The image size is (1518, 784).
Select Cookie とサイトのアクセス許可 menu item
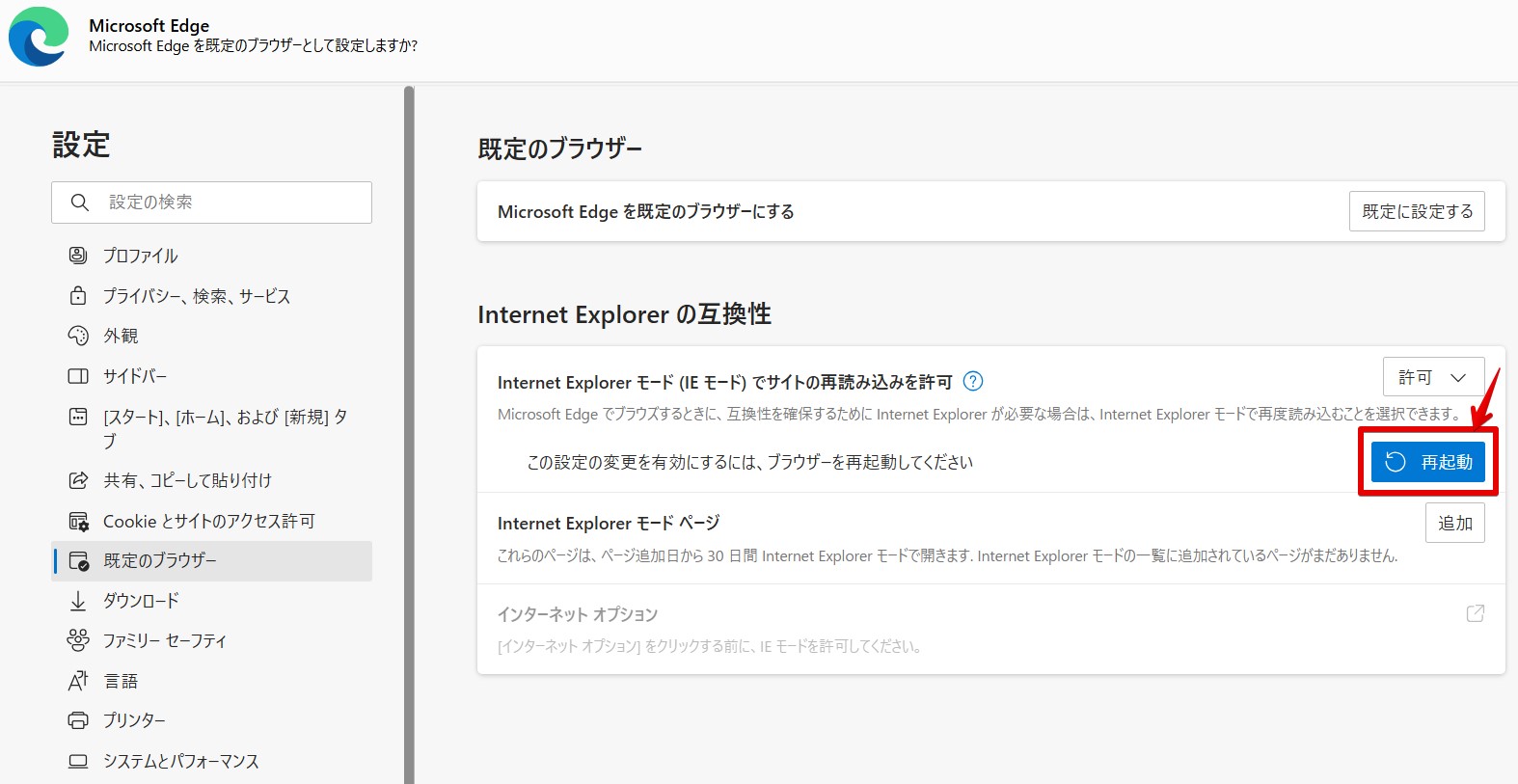[212, 521]
